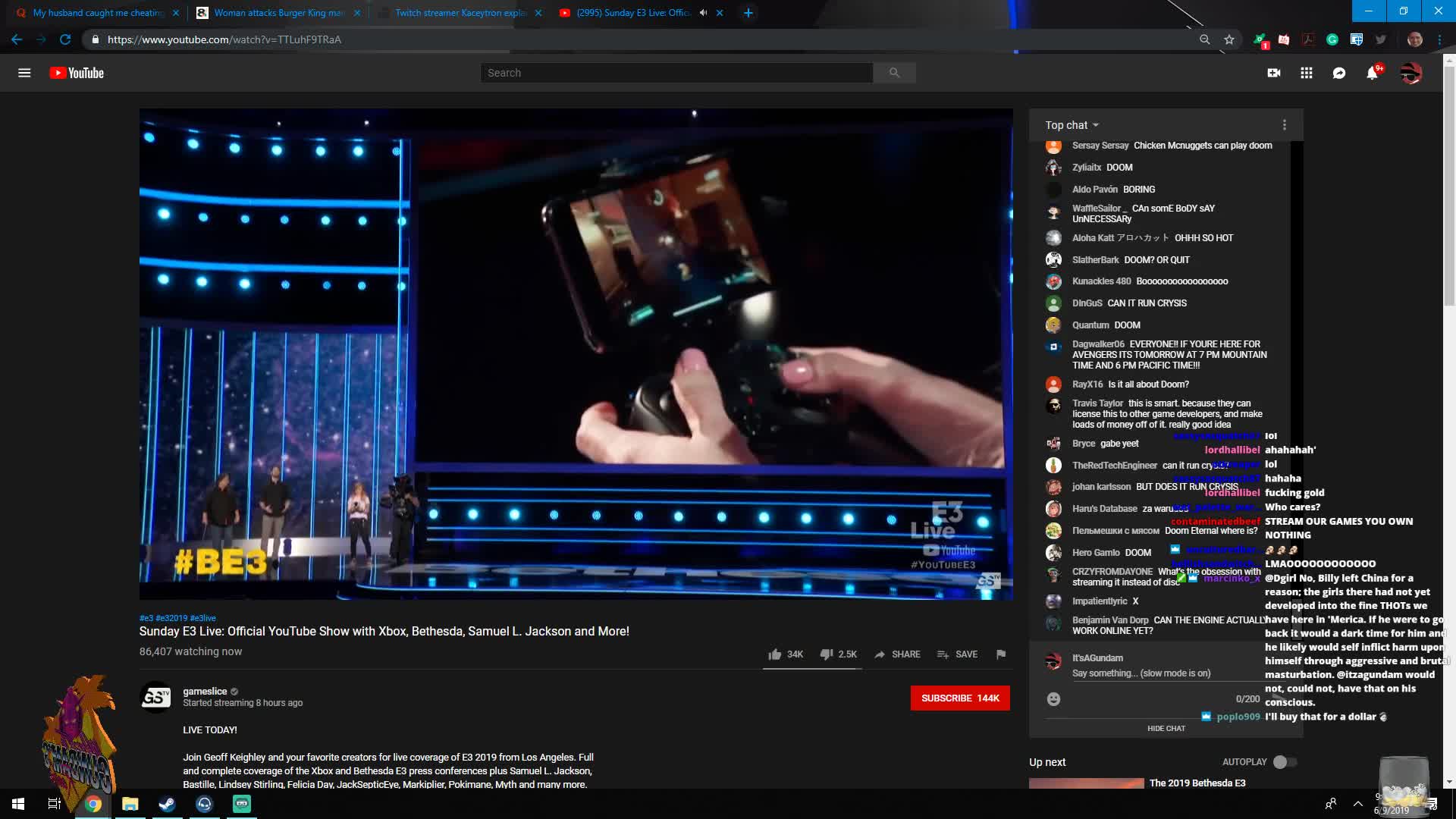
Task: Open the account avatar menu
Action: pos(1410,73)
